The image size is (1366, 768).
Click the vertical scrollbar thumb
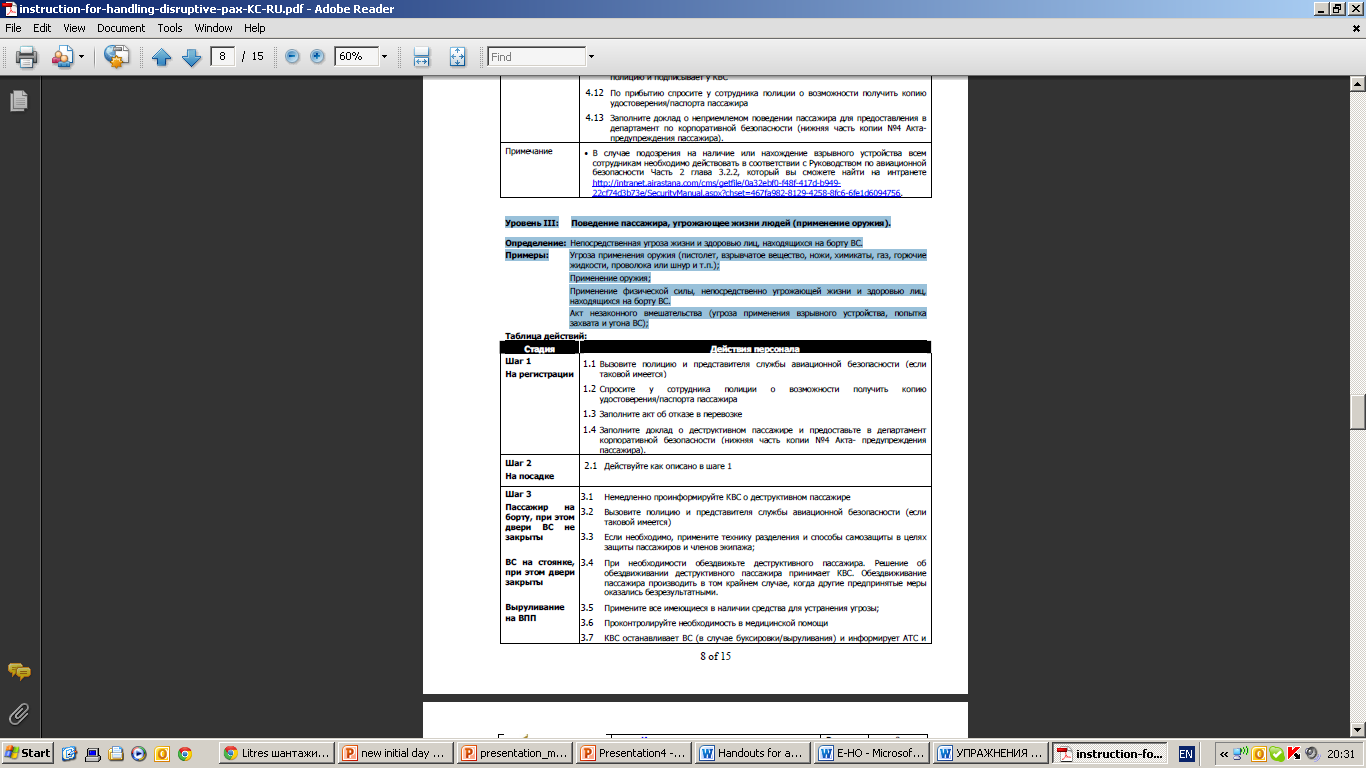point(1357,412)
